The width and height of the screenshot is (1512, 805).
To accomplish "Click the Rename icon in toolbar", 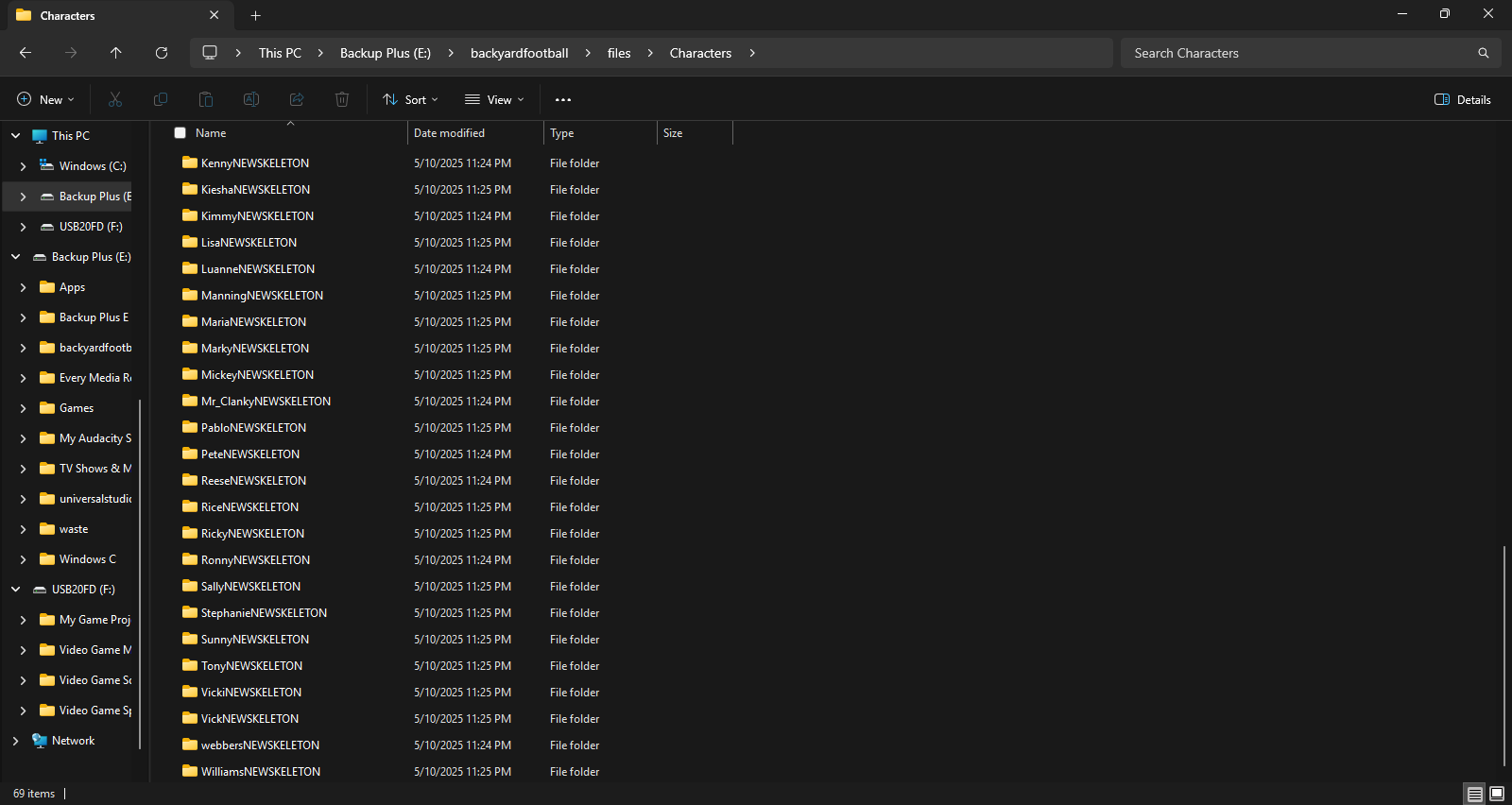I will (251, 99).
